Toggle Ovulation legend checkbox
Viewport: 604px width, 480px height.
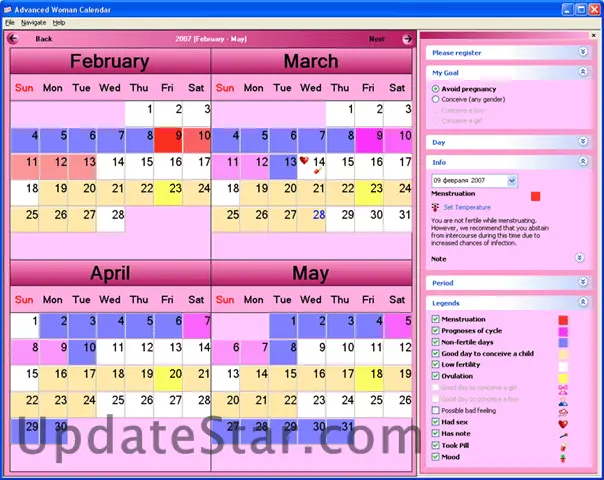435,376
